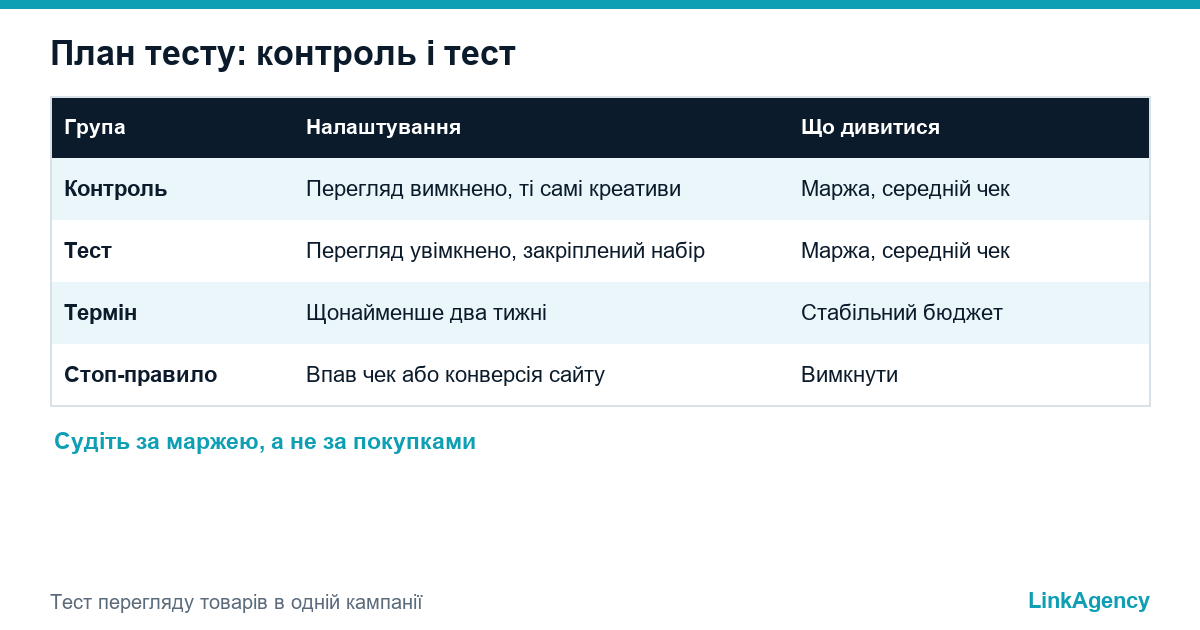Click the takeaway 'Судіть за маржею, а не за покупками'
This screenshot has width=1200, height=630.
click(265, 441)
